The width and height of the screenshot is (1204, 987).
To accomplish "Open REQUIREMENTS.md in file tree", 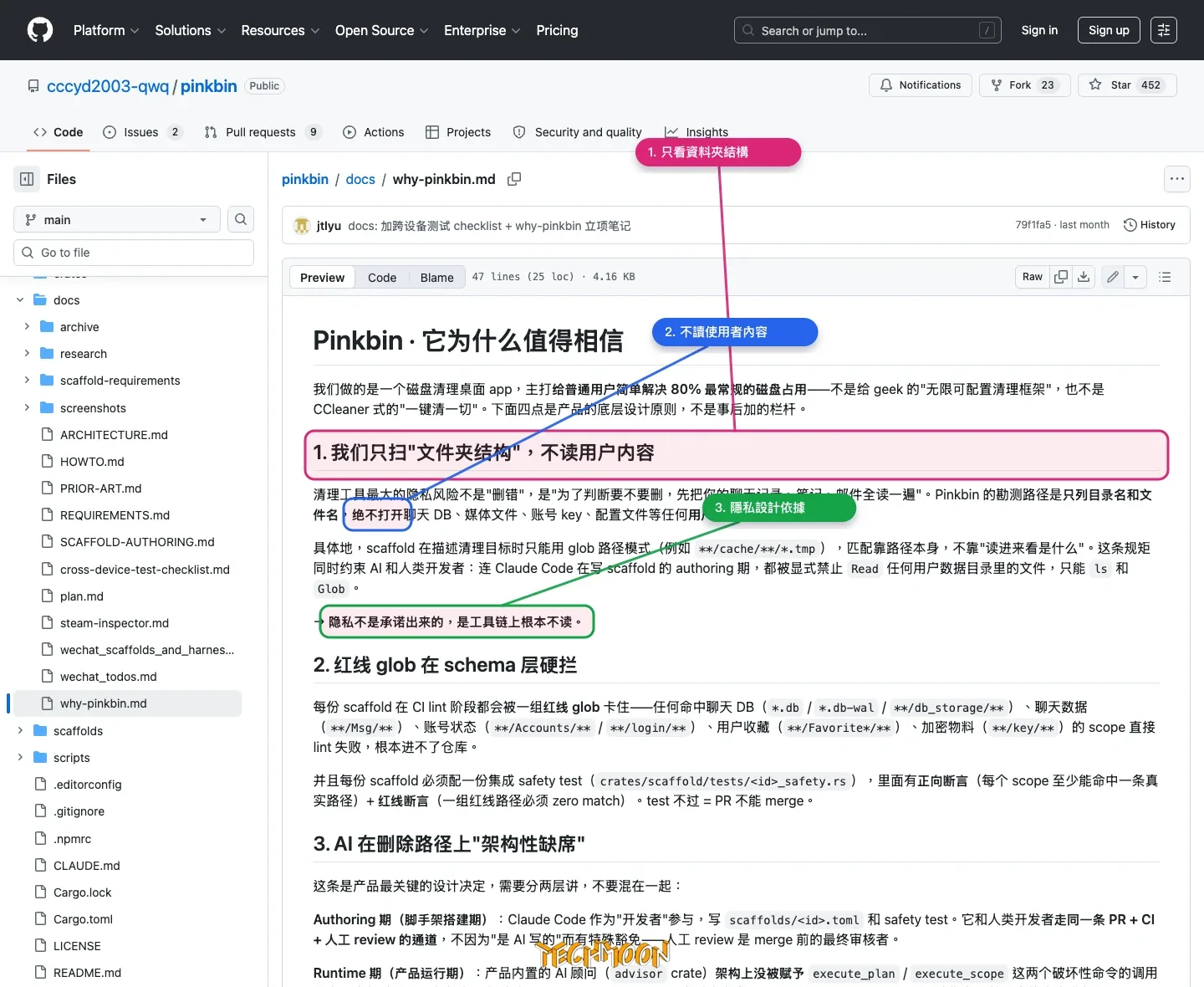I will click(x=115, y=515).
